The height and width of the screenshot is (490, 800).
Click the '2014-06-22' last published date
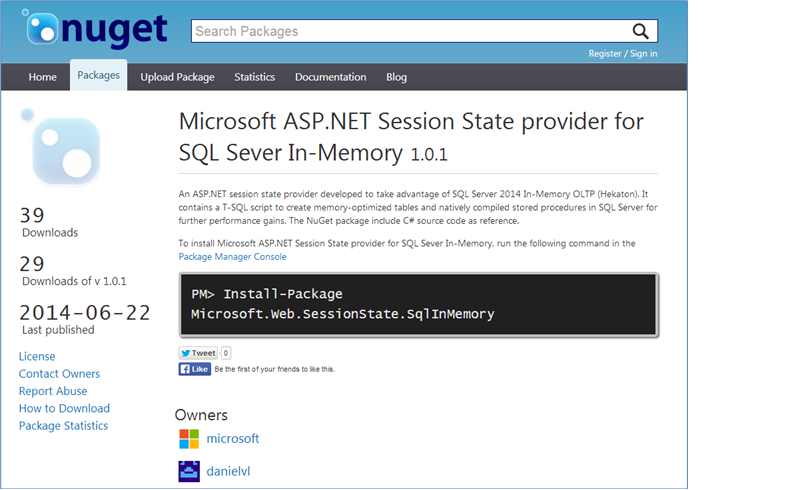coord(85,312)
